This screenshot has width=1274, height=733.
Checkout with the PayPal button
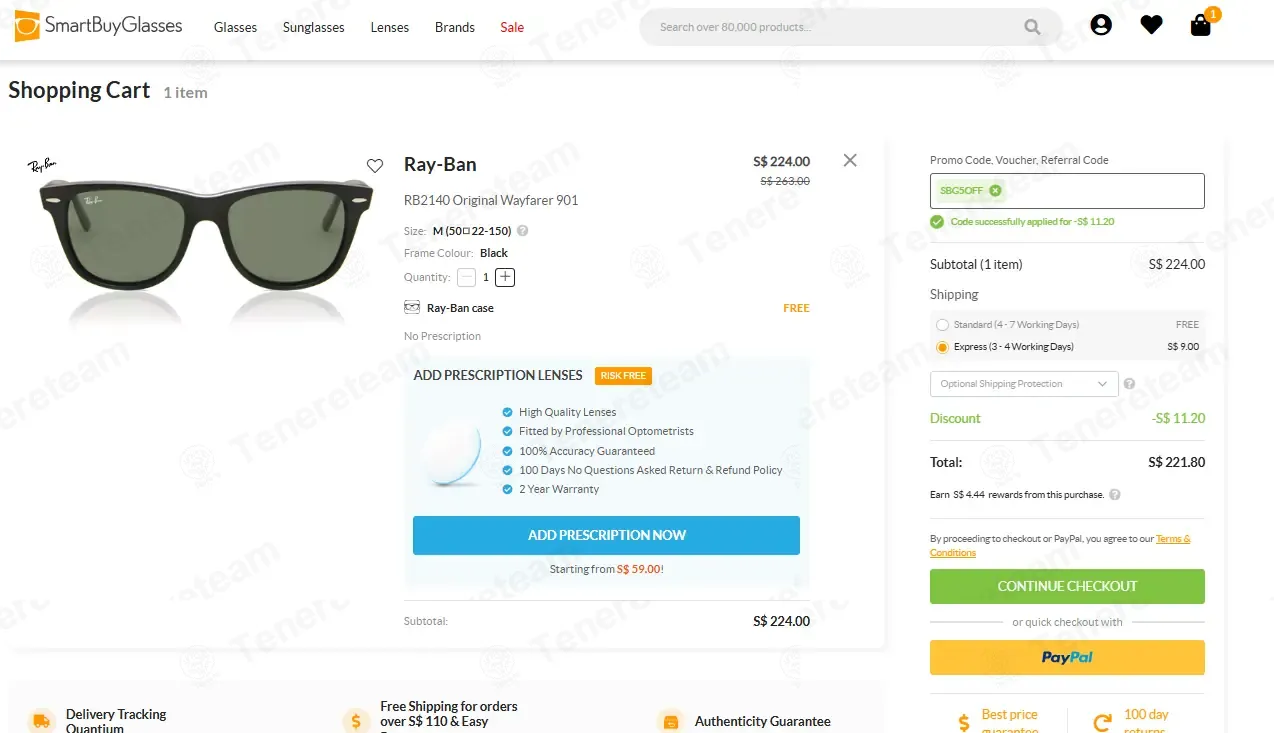click(1067, 657)
